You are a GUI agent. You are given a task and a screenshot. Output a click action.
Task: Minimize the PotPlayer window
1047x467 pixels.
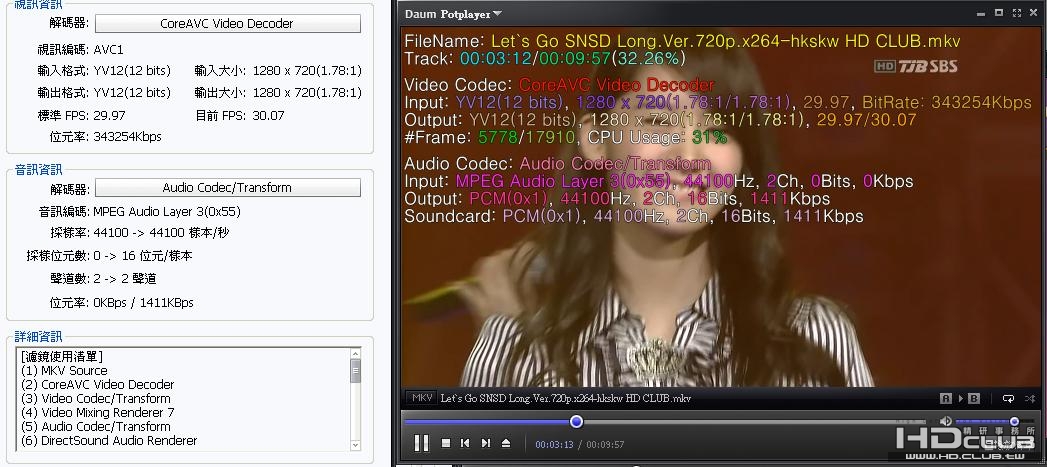981,13
